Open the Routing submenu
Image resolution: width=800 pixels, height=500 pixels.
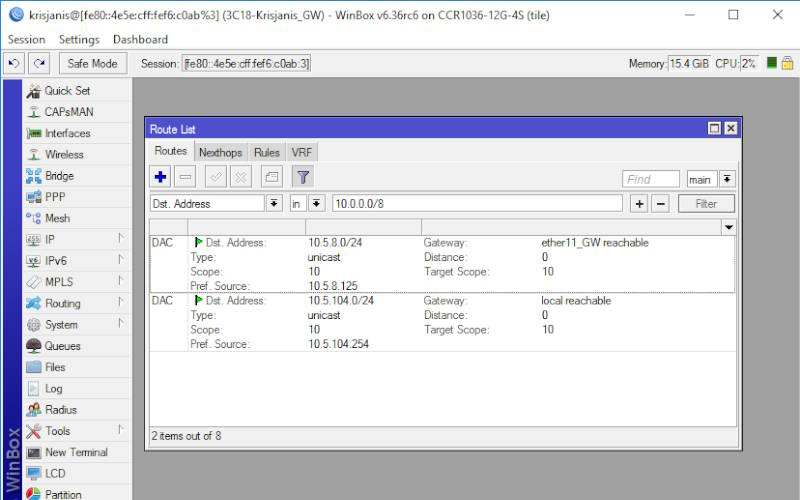point(78,304)
